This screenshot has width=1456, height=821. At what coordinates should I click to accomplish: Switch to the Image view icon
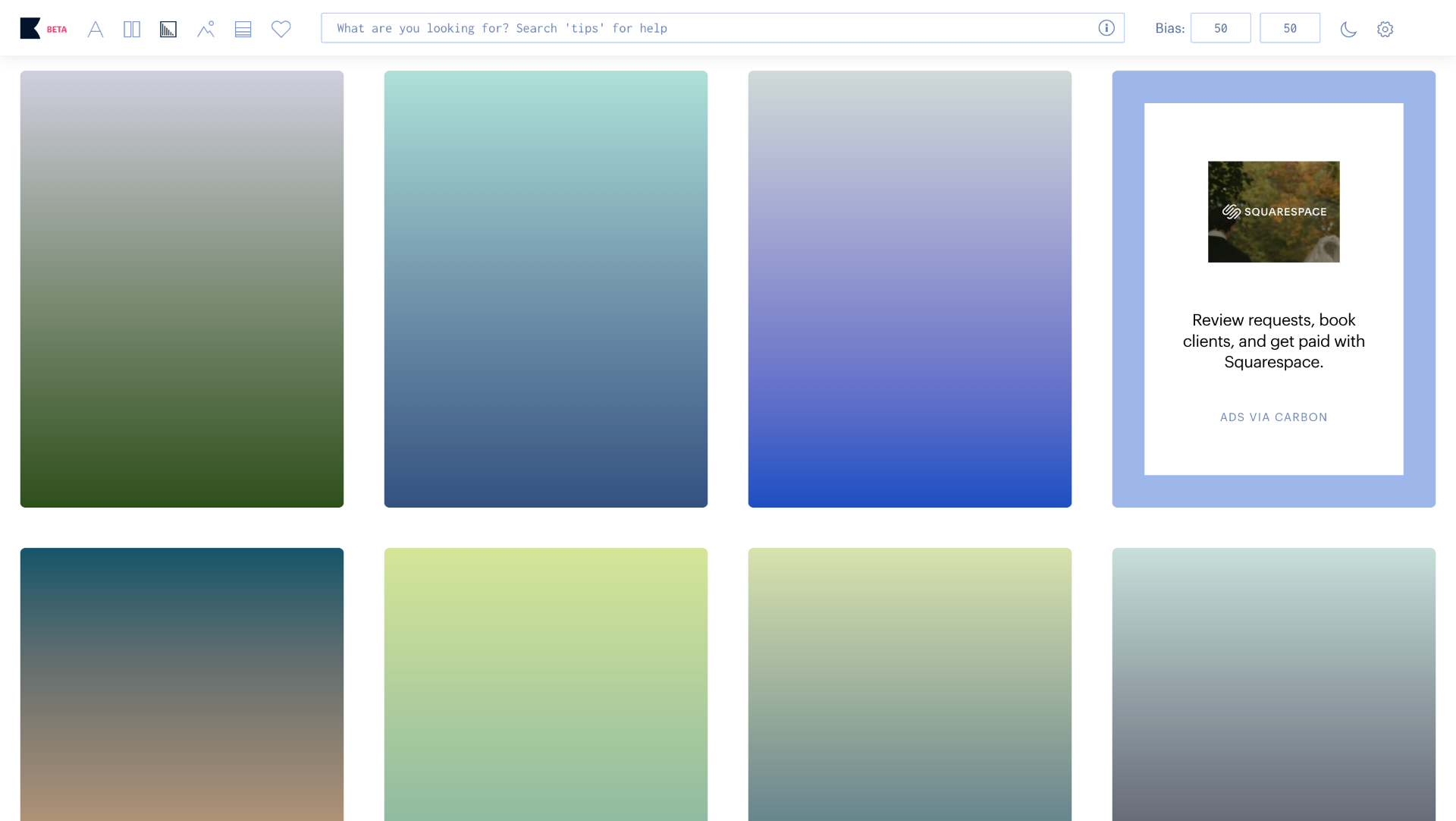(x=206, y=30)
